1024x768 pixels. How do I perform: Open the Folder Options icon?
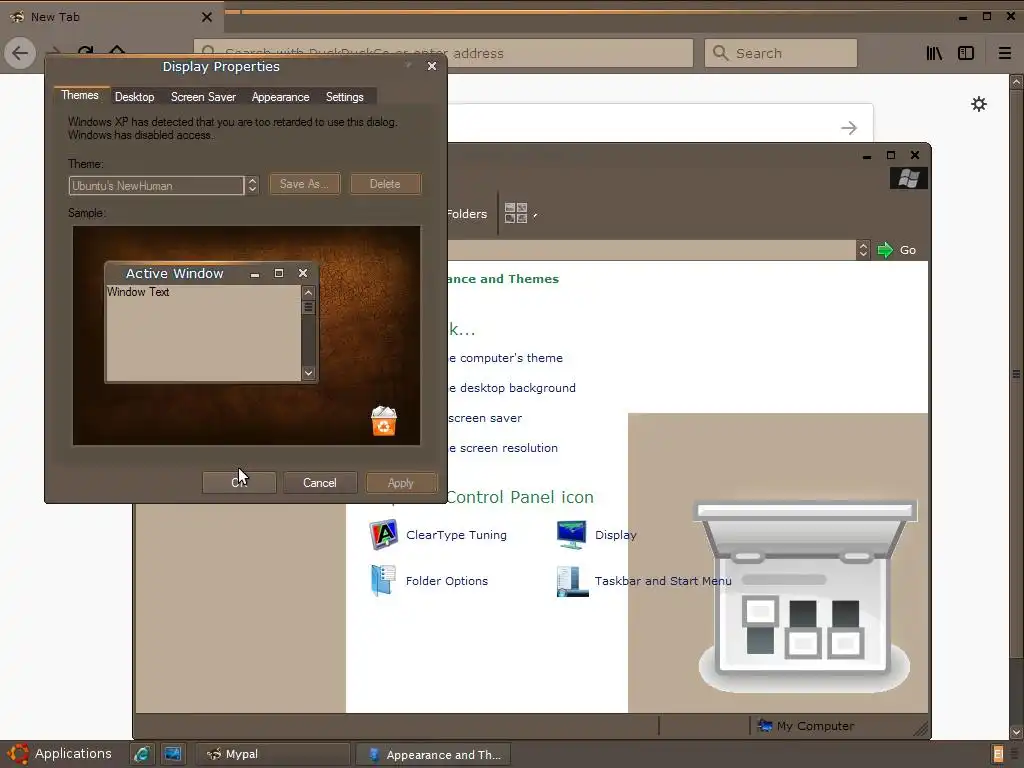tap(383, 581)
